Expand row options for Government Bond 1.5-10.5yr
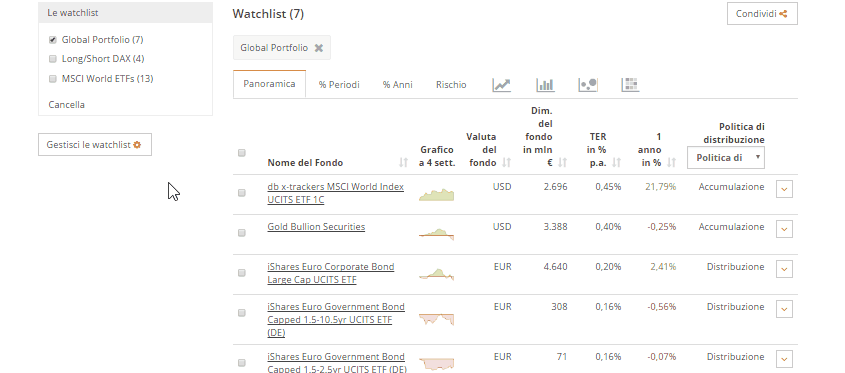This screenshot has width=845, height=373. (784, 309)
